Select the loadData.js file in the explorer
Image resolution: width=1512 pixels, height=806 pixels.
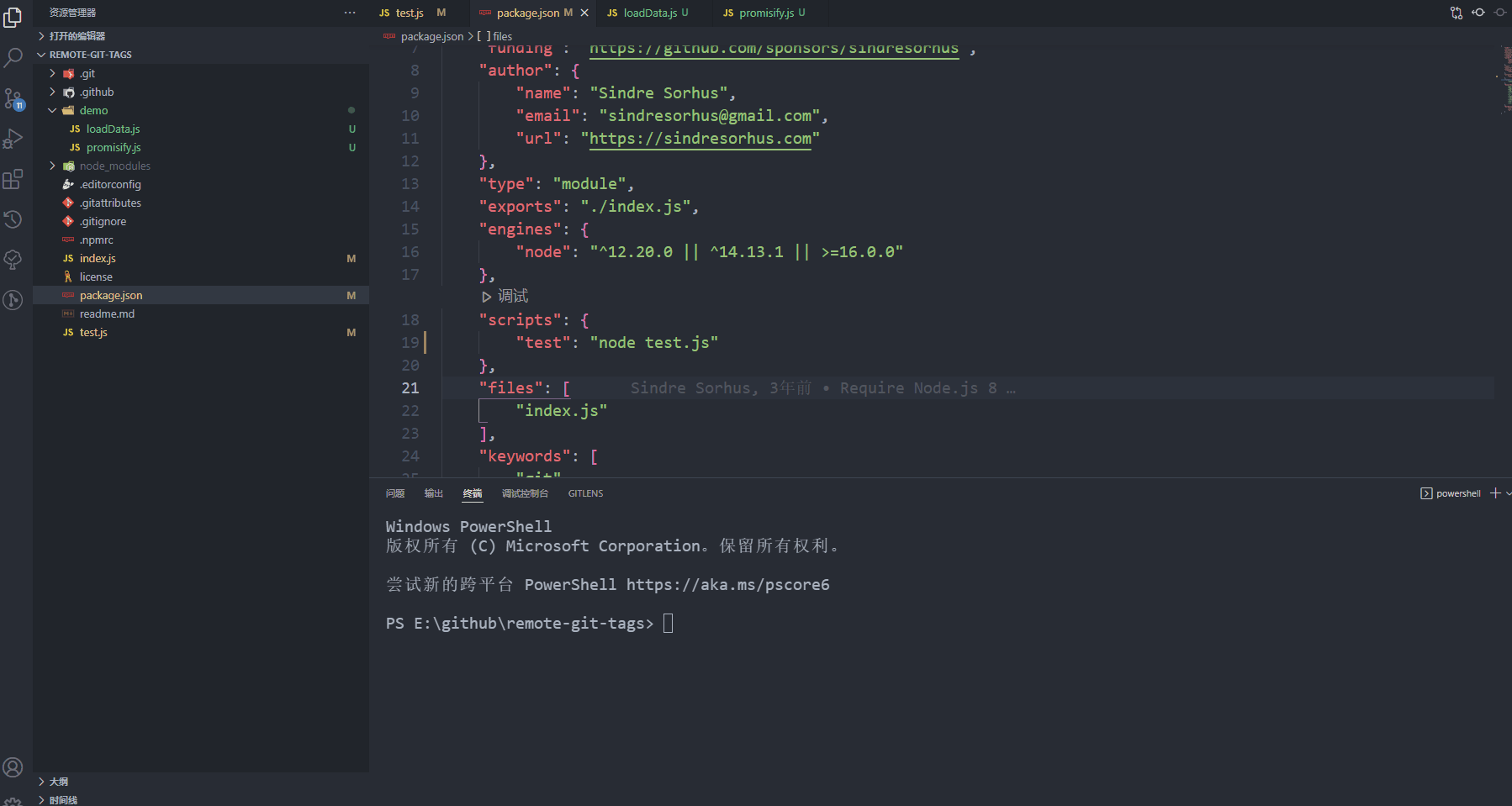pyautogui.click(x=114, y=129)
